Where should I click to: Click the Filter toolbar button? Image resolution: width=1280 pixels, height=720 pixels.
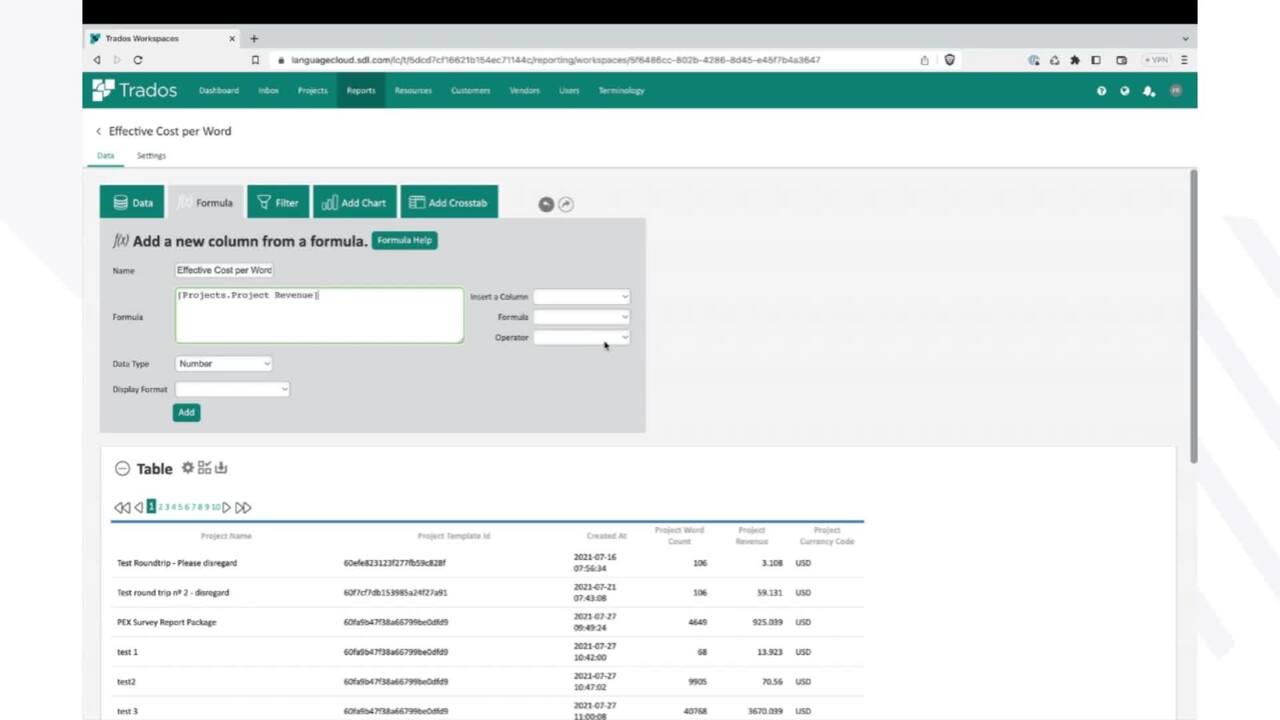click(278, 202)
